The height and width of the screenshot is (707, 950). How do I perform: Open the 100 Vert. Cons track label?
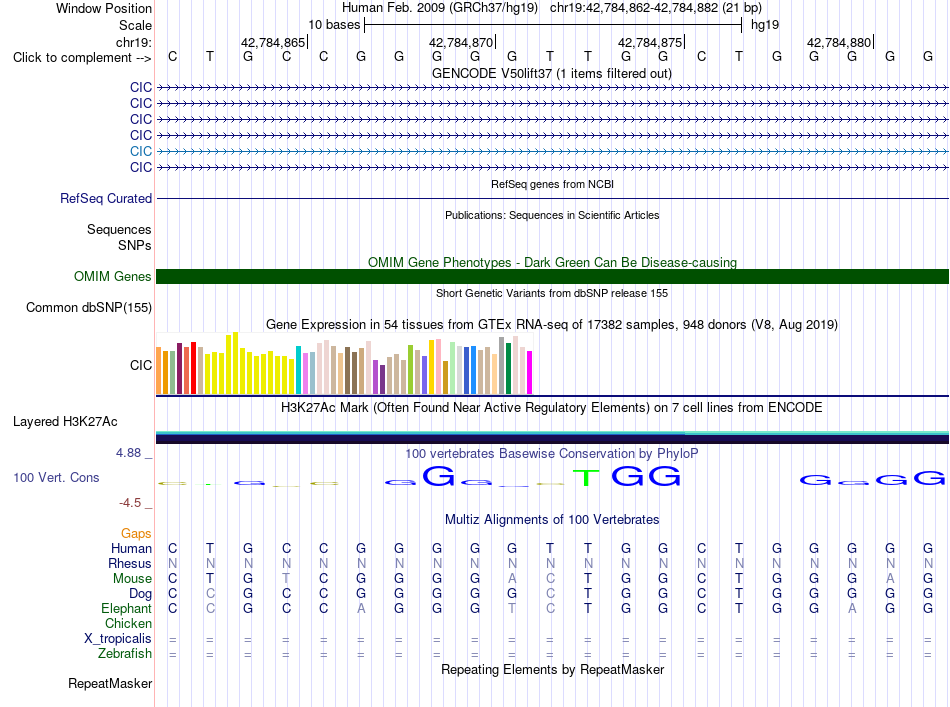click(56, 477)
